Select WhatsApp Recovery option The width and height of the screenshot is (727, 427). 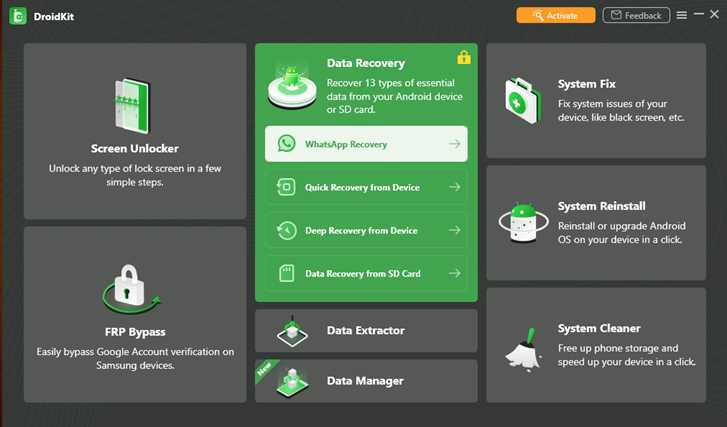coord(366,144)
